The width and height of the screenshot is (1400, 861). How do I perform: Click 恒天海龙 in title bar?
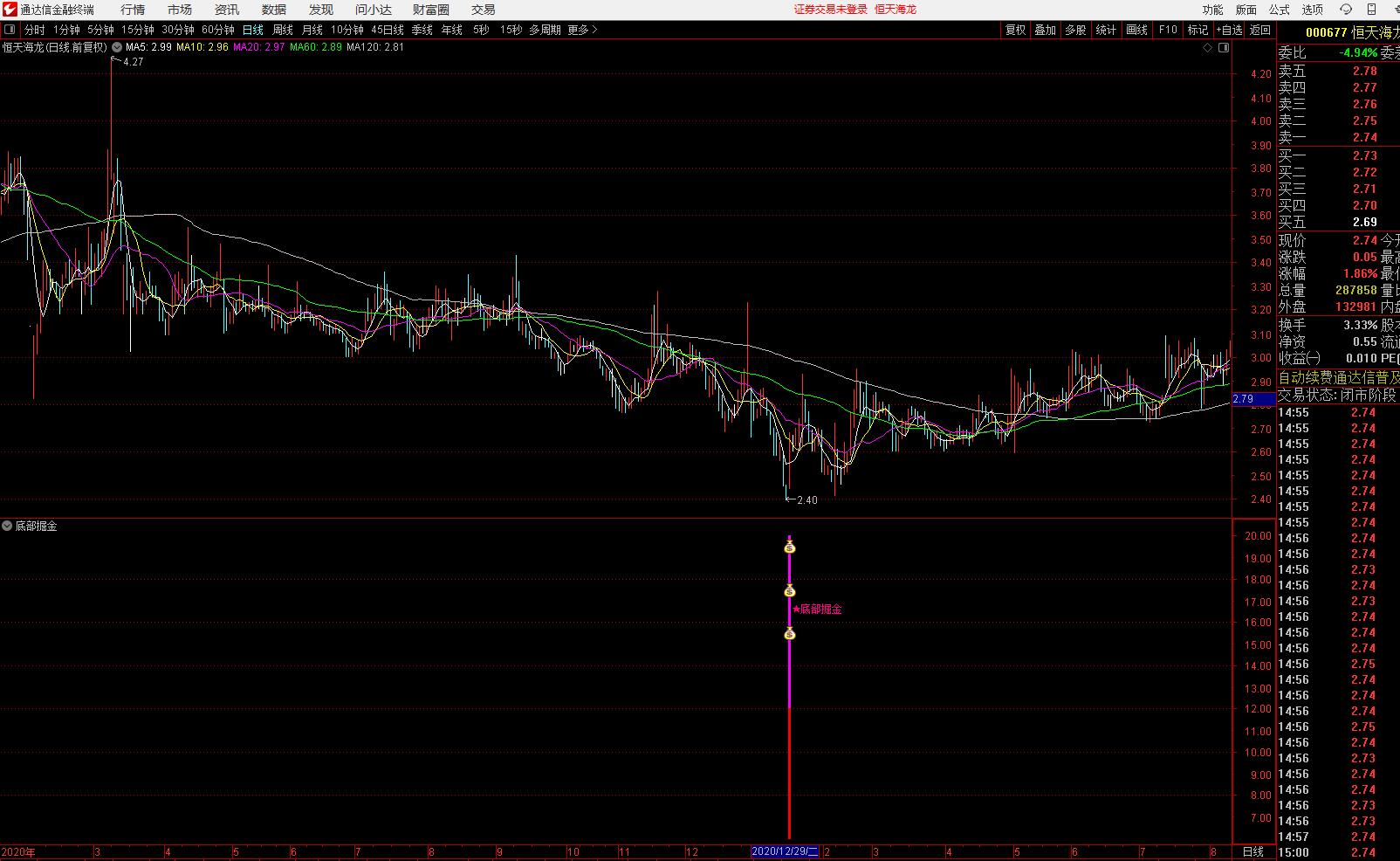point(896,10)
